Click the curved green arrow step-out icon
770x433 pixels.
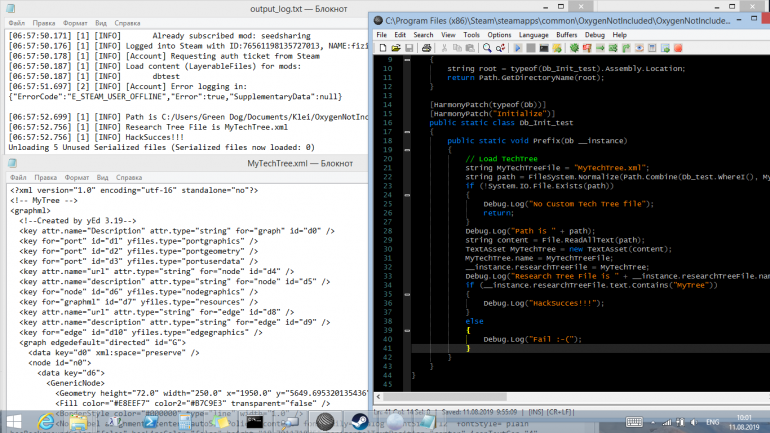tap(626, 48)
